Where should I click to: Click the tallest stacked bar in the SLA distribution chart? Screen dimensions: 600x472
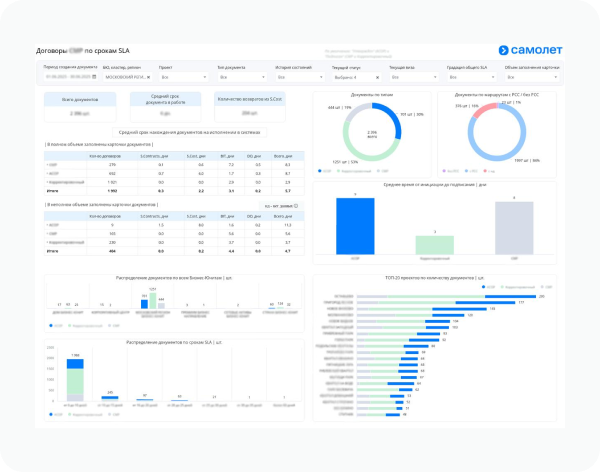[75, 380]
